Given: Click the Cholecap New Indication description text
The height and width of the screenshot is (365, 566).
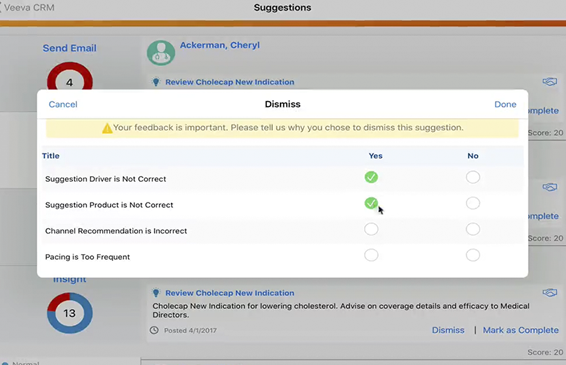Looking at the screenshot, I should 341,310.
